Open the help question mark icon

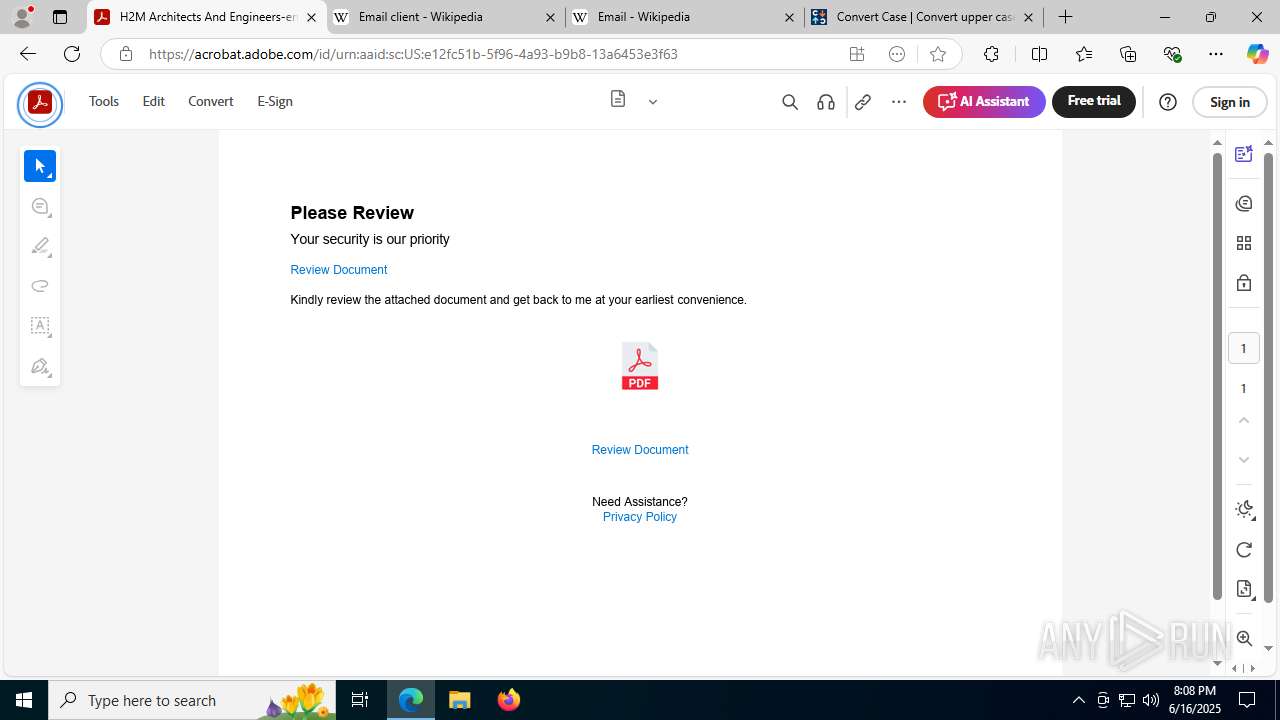point(1168,102)
